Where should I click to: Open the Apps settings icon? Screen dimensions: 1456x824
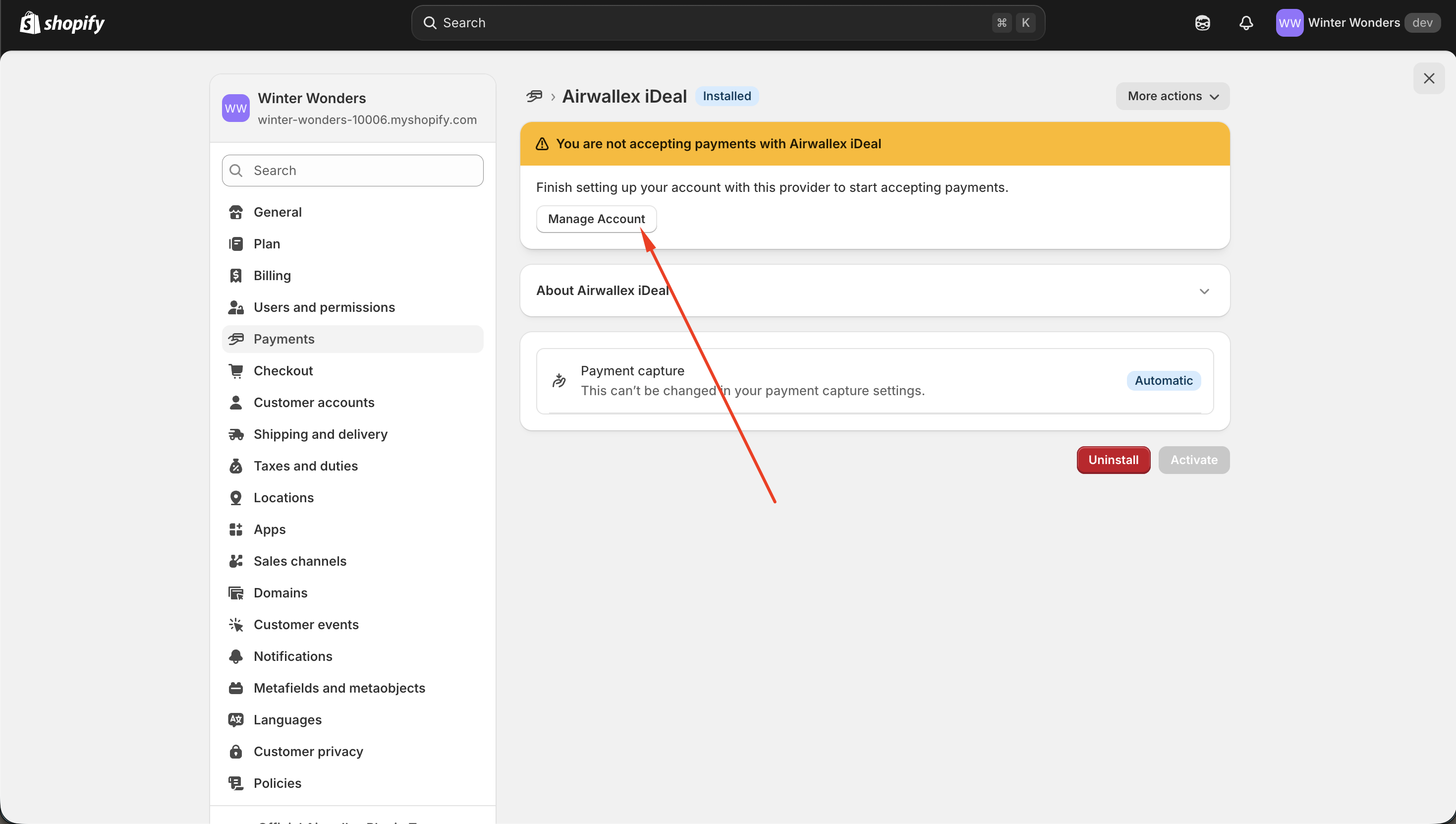pyautogui.click(x=236, y=529)
